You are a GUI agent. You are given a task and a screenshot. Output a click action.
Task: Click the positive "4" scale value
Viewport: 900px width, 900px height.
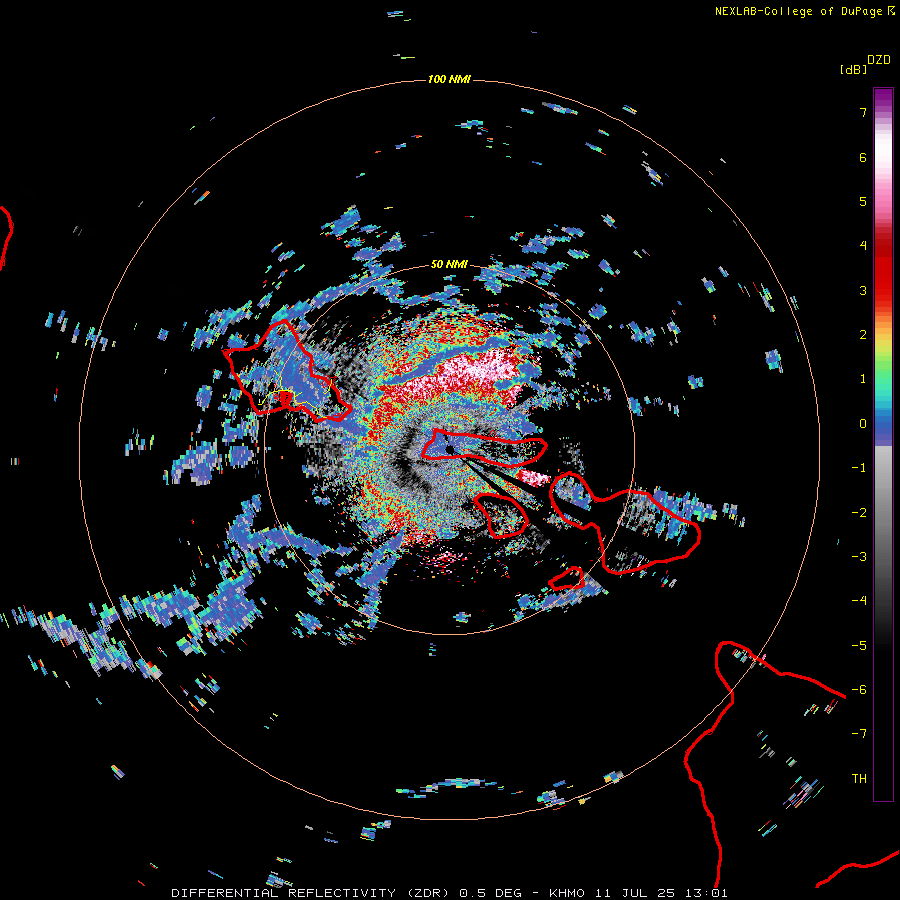pyautogui.click(x=863, y=246)
